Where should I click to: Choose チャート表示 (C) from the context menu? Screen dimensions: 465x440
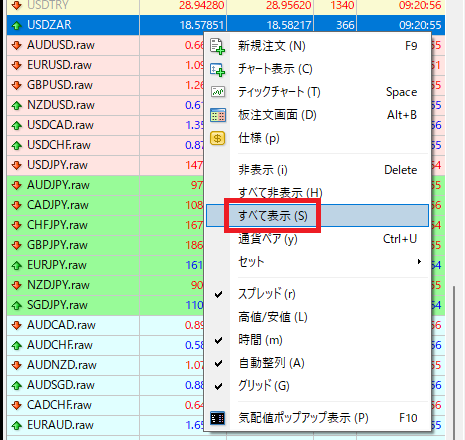(317, 69)
